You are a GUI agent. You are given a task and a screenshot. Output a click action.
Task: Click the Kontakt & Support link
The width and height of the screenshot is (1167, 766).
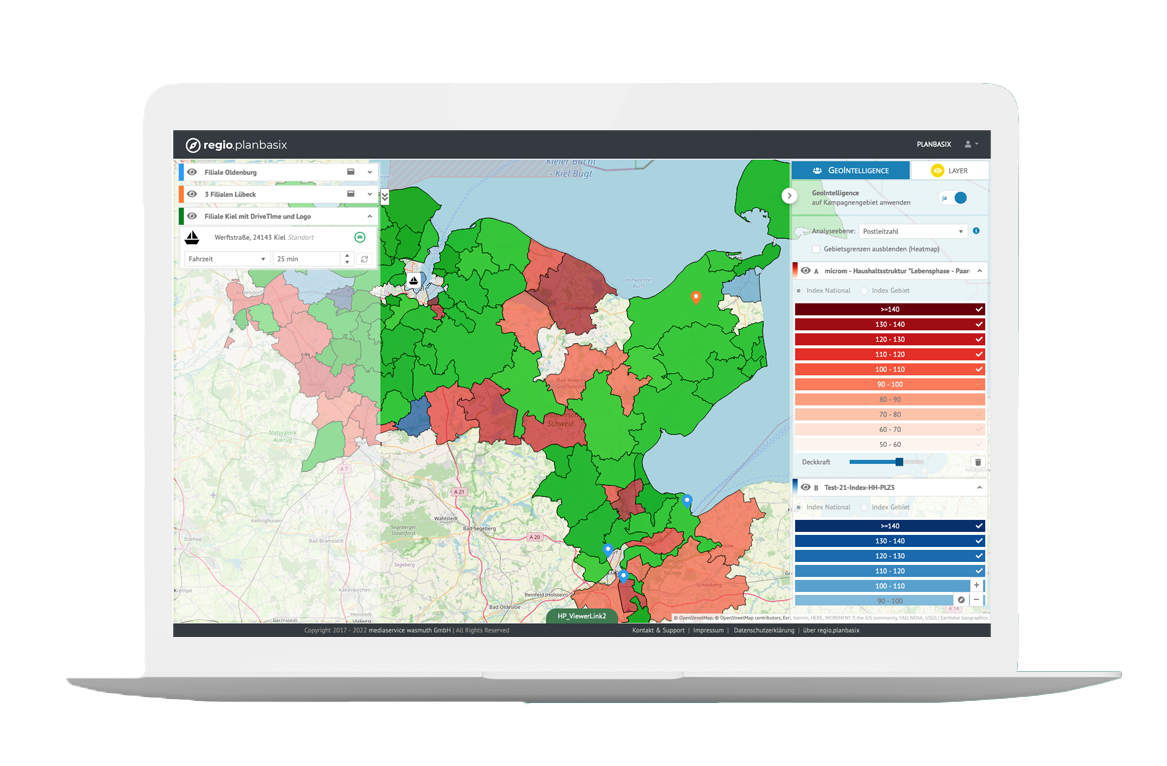pyautogui.click(x=658, y=630)
